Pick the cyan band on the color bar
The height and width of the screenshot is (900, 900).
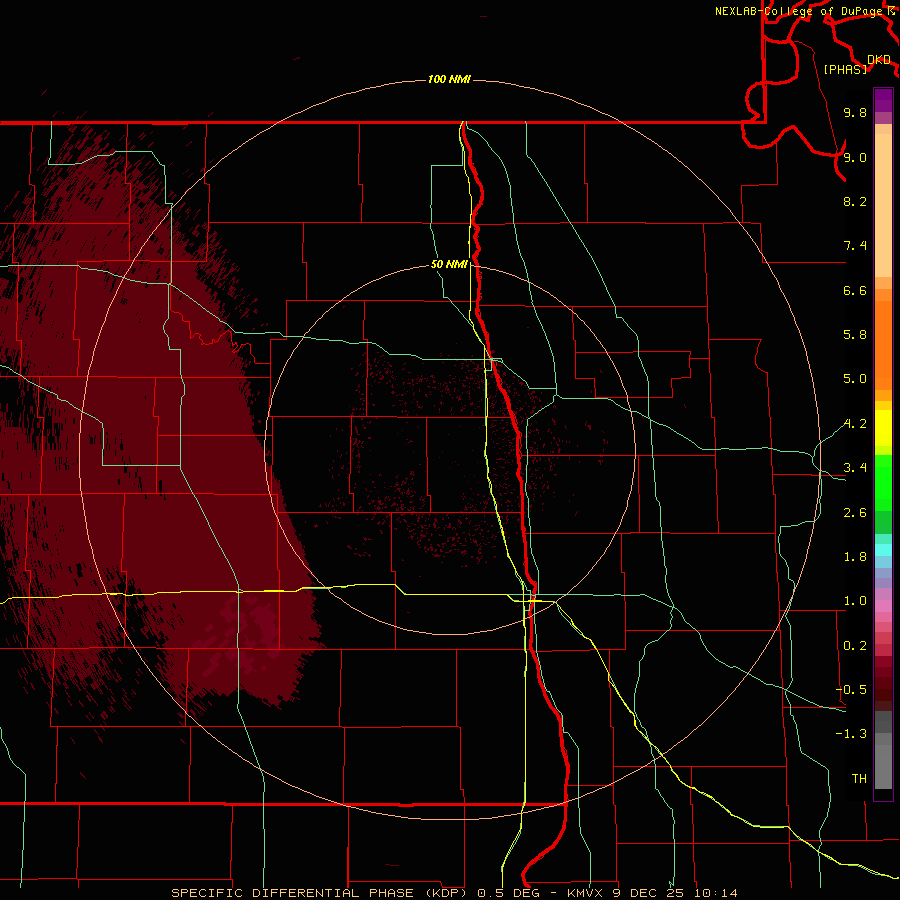pyautogui.click(x=883, y=549)
